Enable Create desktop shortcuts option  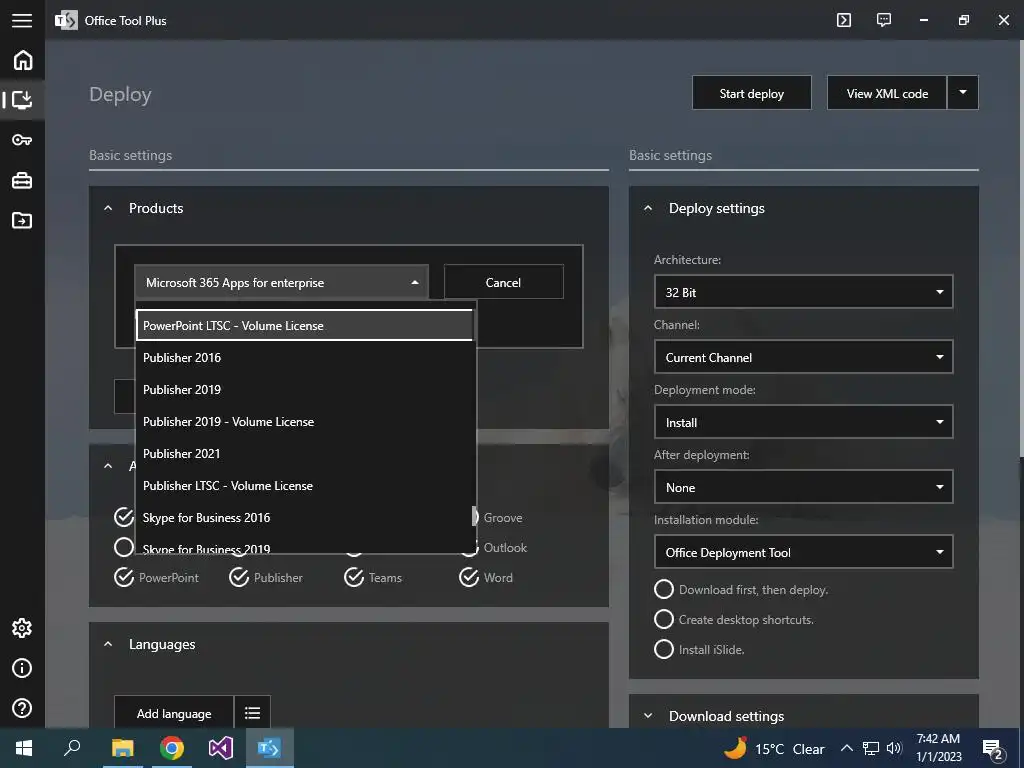click(x=734, y=619)
